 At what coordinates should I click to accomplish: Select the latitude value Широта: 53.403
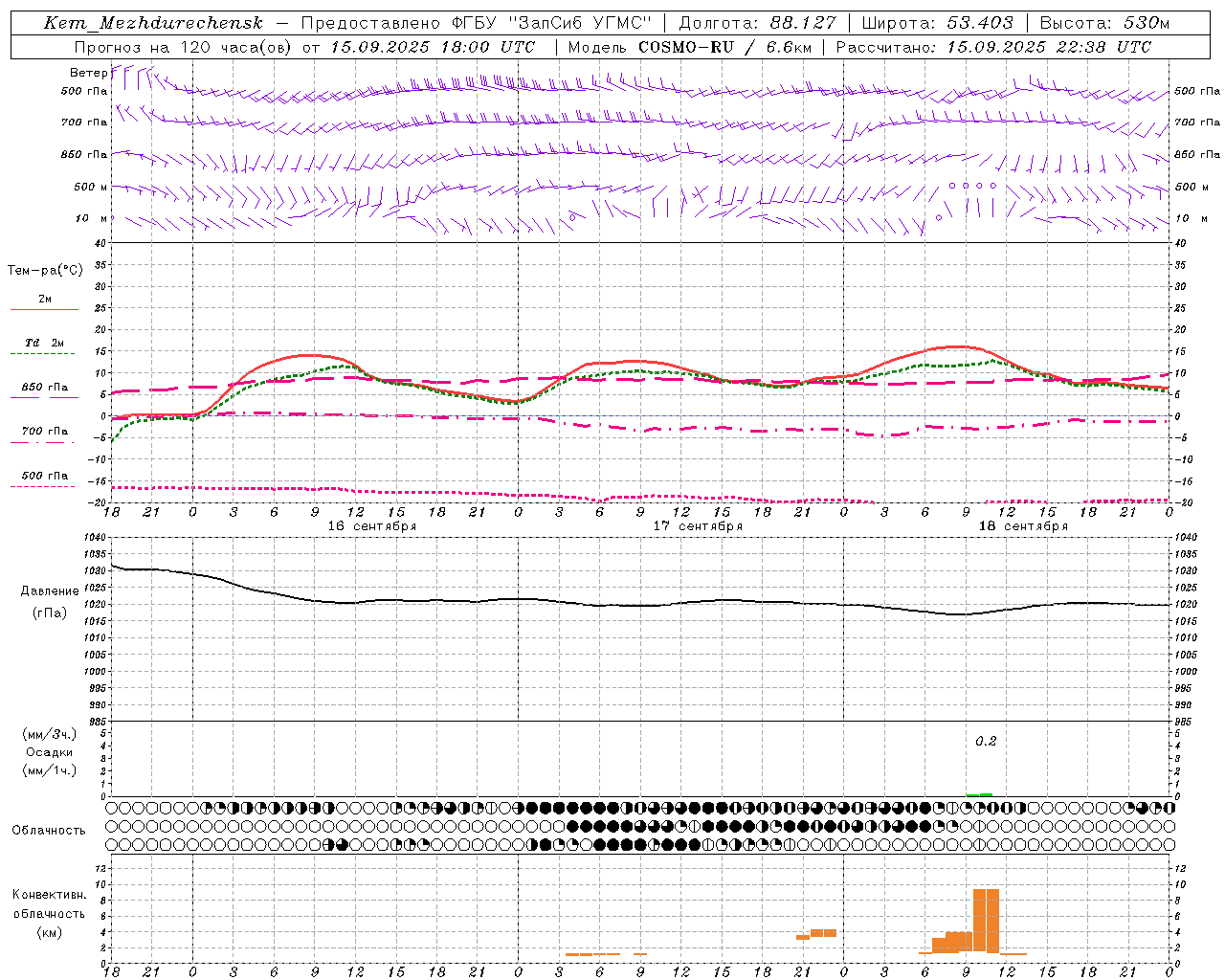[937, 23]
